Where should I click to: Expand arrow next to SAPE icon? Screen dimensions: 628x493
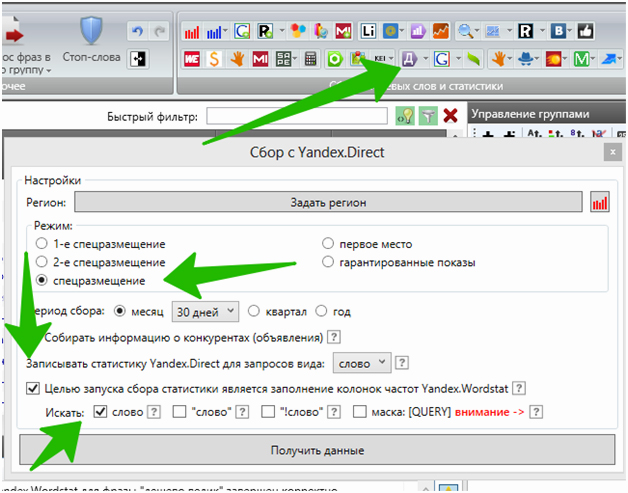[x=295, y=59]
